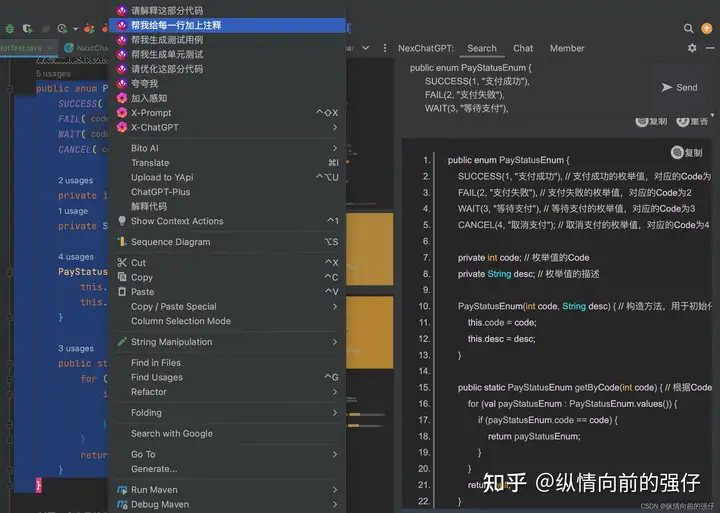Expand the Refactor submenu
The height and width of the screenshot is (513, 720).
tap(227, 392)
